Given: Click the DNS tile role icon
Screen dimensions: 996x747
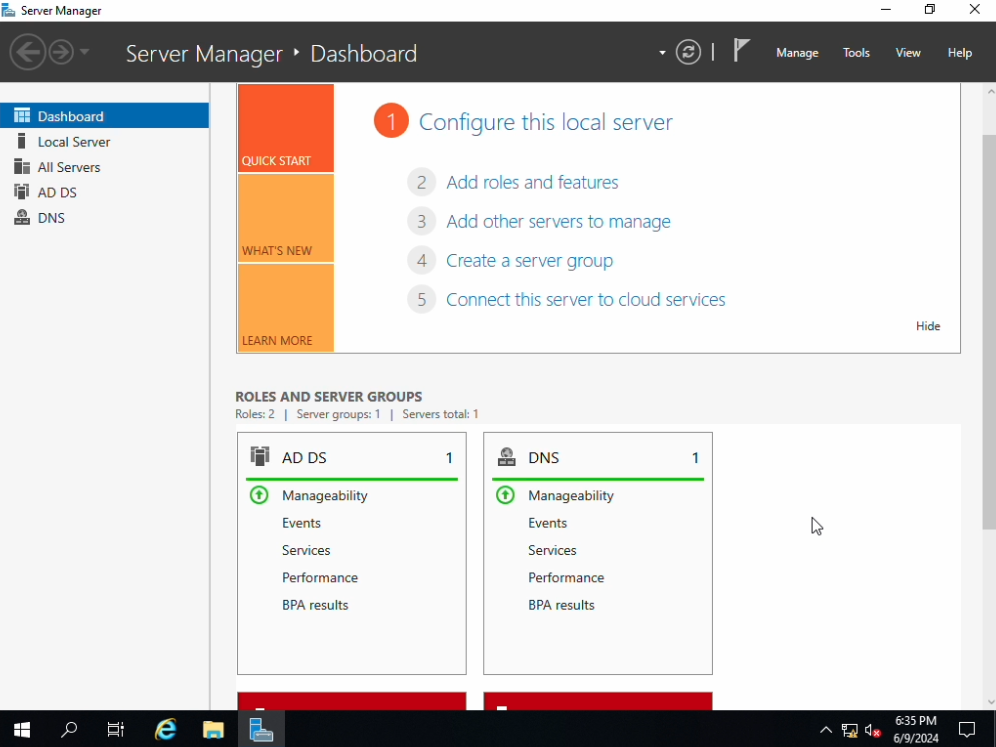Looking at the screenshot, I should 506,457.
